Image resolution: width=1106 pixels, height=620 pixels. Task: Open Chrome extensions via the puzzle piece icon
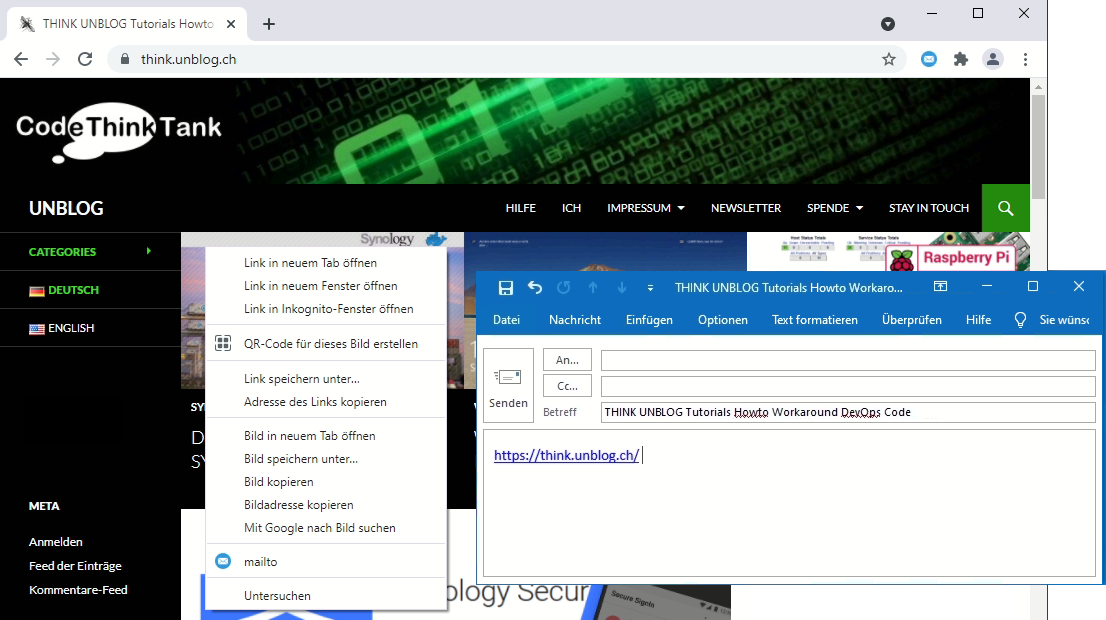tap(960, 59)
